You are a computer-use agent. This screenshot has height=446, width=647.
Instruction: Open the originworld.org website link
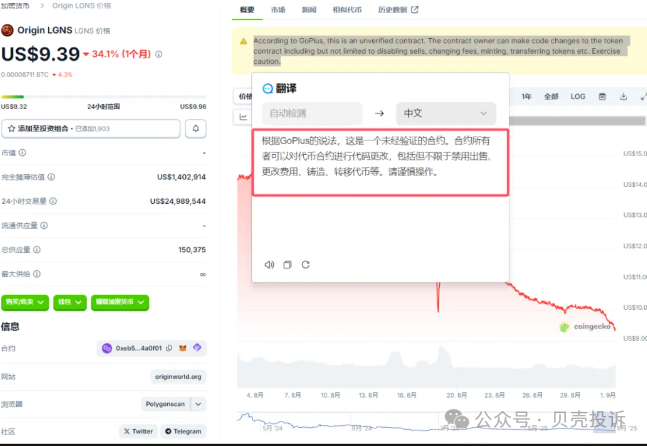(178, 377)
